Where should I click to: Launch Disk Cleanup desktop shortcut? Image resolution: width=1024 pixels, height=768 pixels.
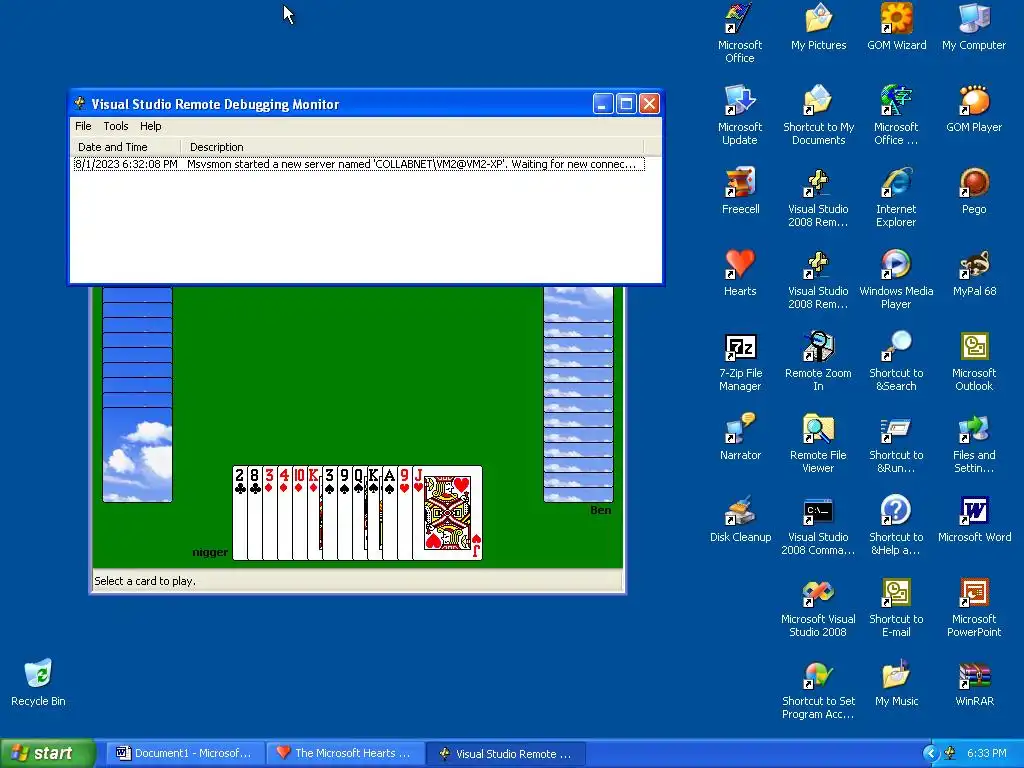pos(740,520)
